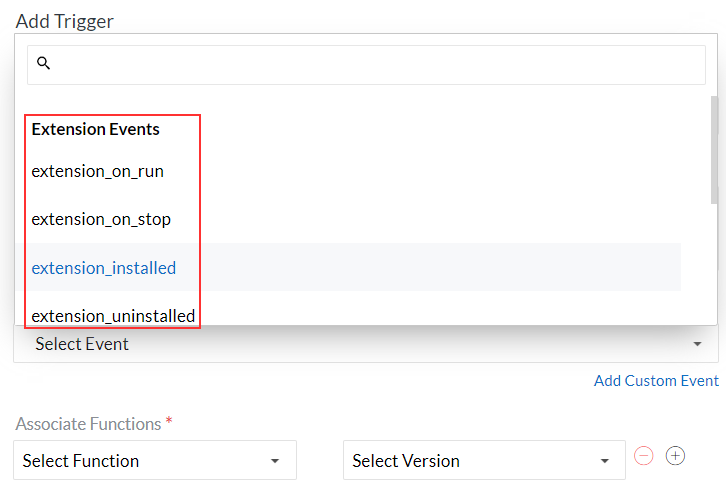Click the Extension Events group header
Image resolution: width=726 pixels, height=492 pixels.
tap(95, 129)
